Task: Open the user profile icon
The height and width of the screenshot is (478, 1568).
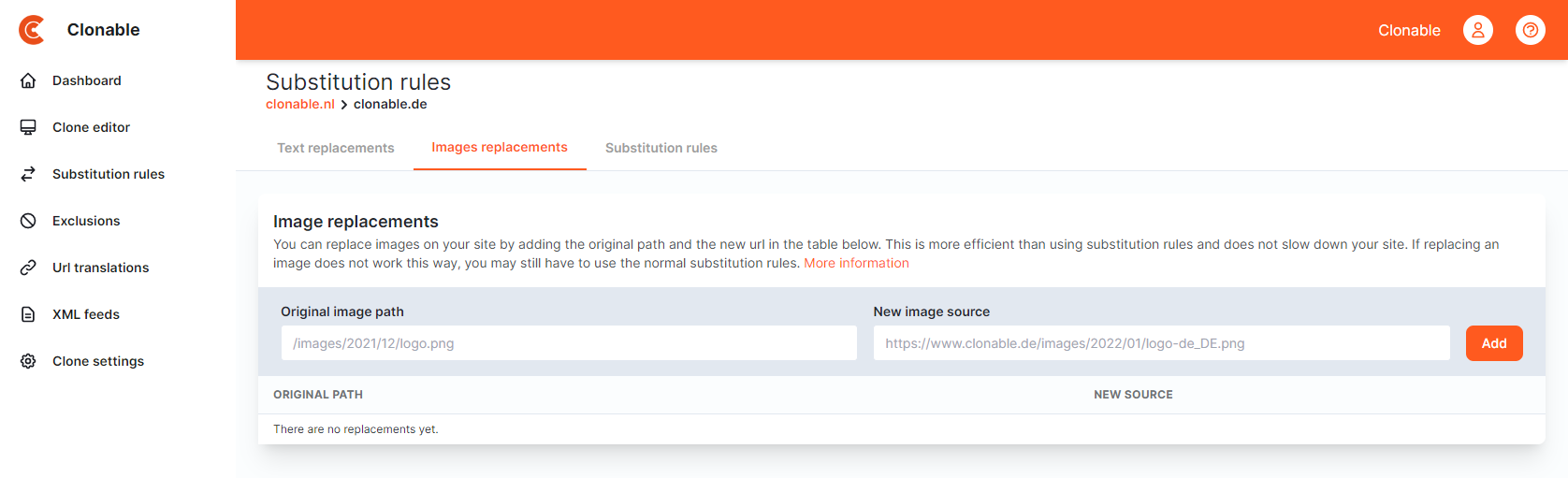Action: click(x=1478, y=30)
